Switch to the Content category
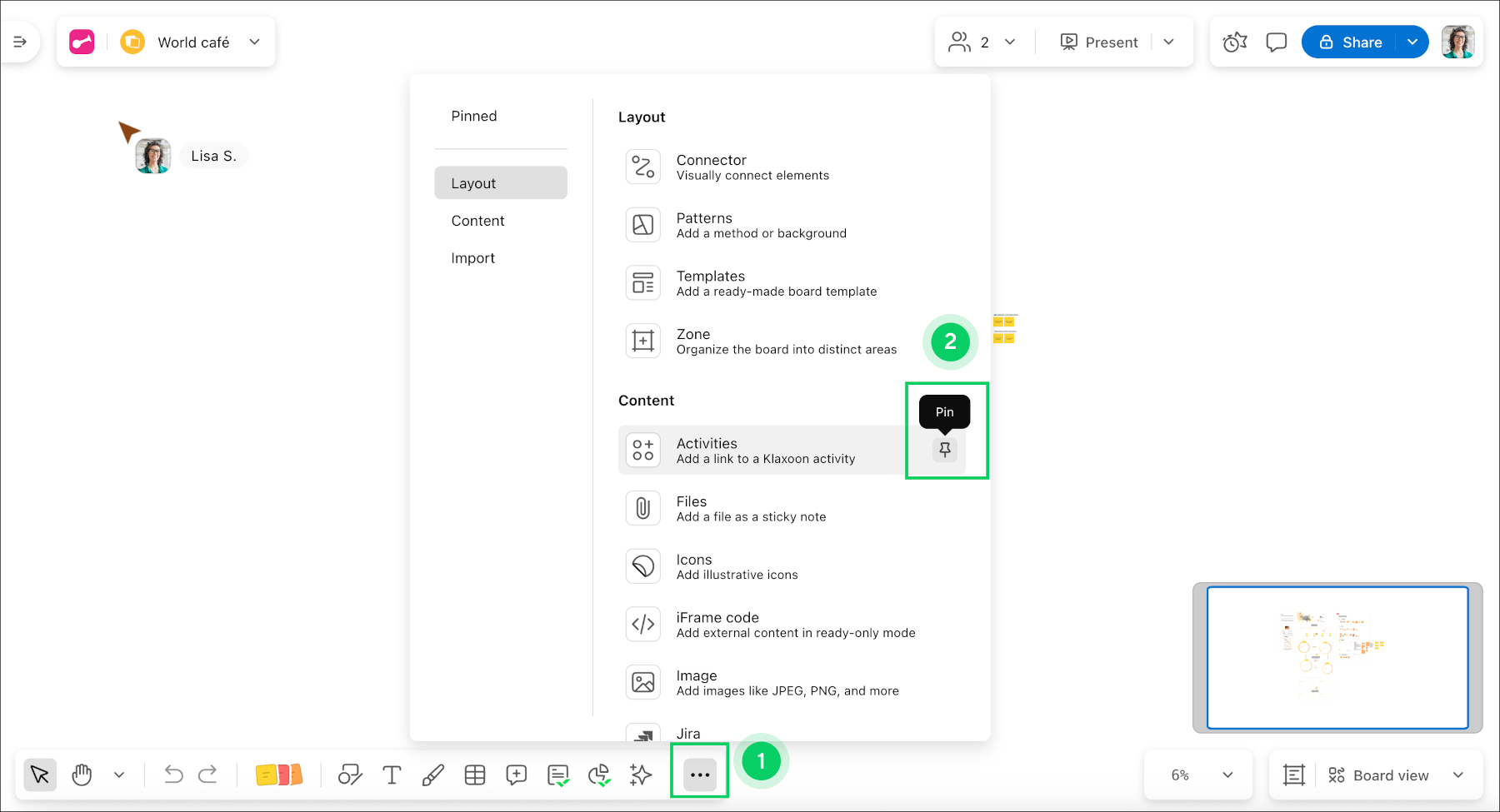 pyautogui.click(x=477, y=220)
